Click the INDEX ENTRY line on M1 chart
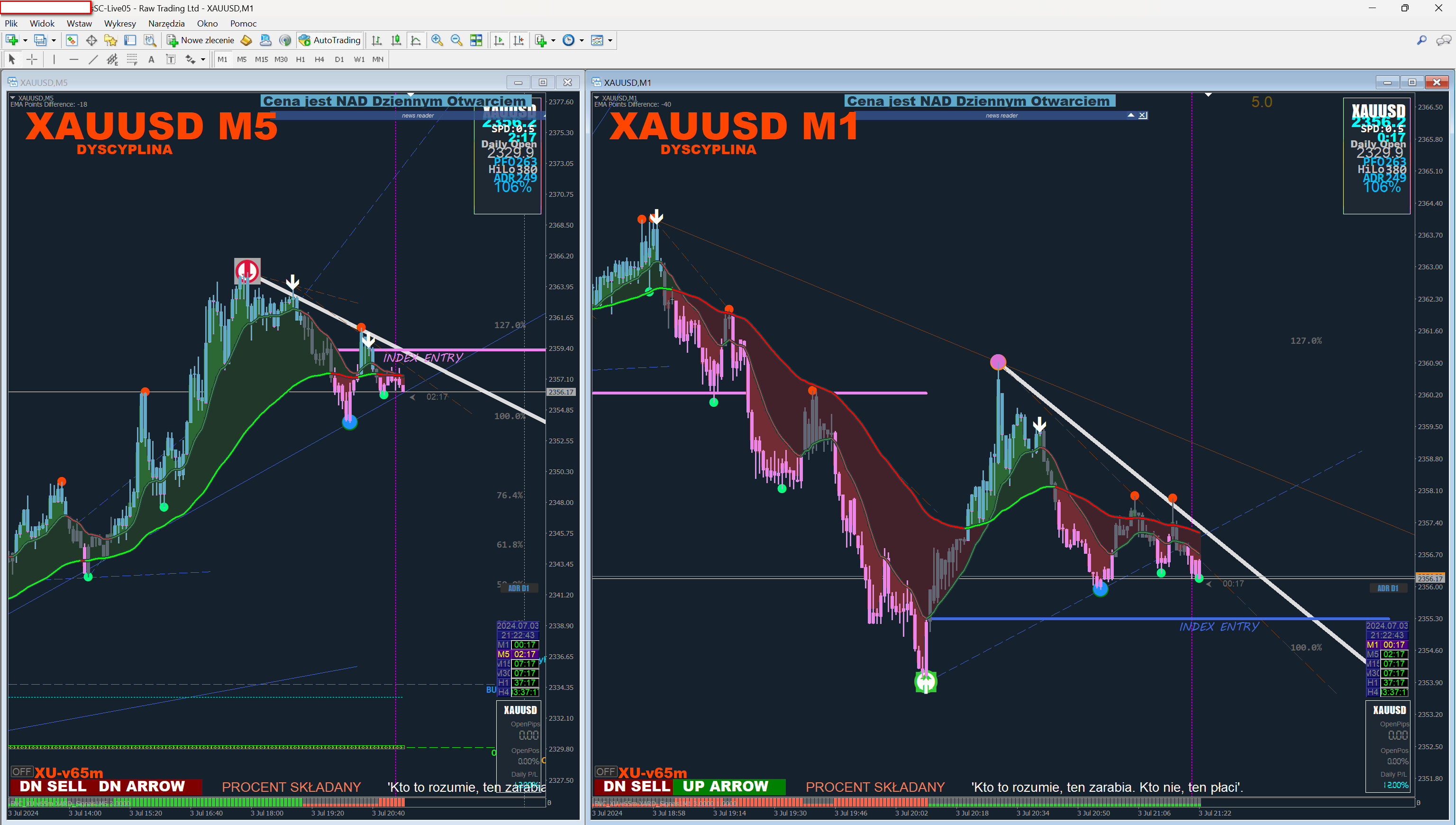Screen dimensions: 1456x825 tap(1133, 618)
